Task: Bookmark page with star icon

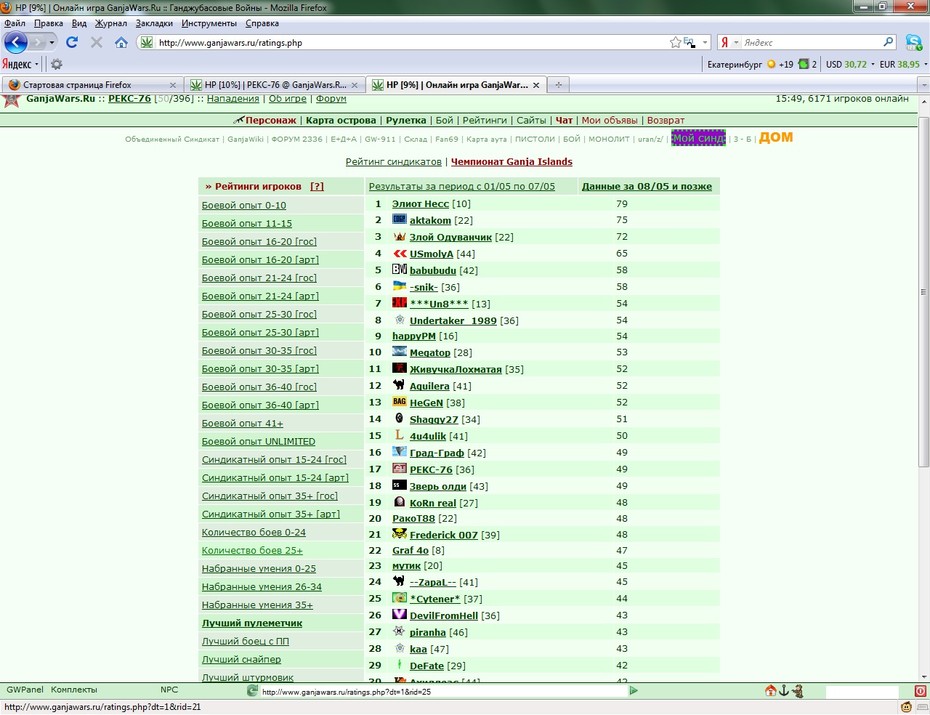Action: click(675, 43)
